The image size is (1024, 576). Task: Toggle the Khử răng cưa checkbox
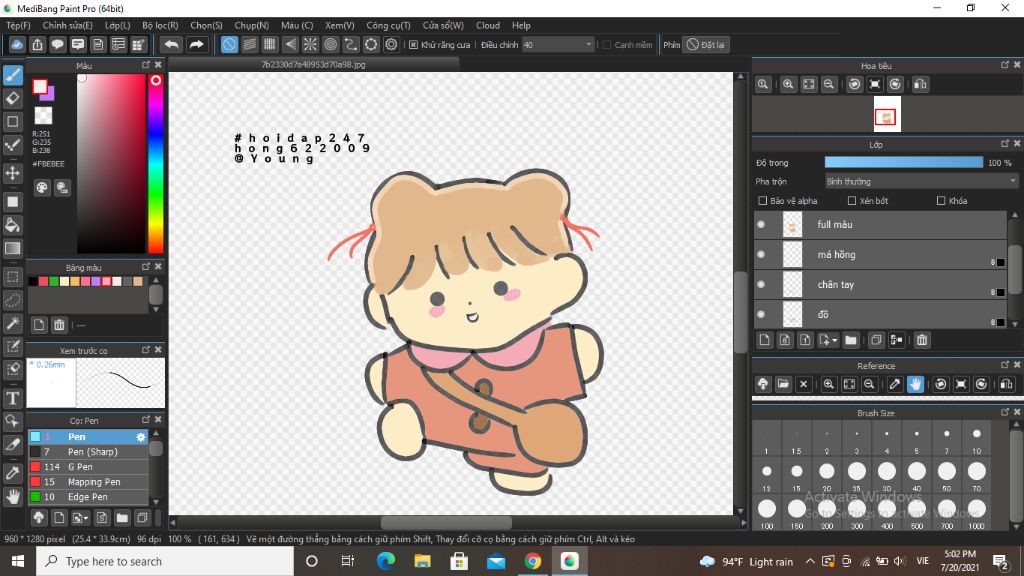pos(413,45)
